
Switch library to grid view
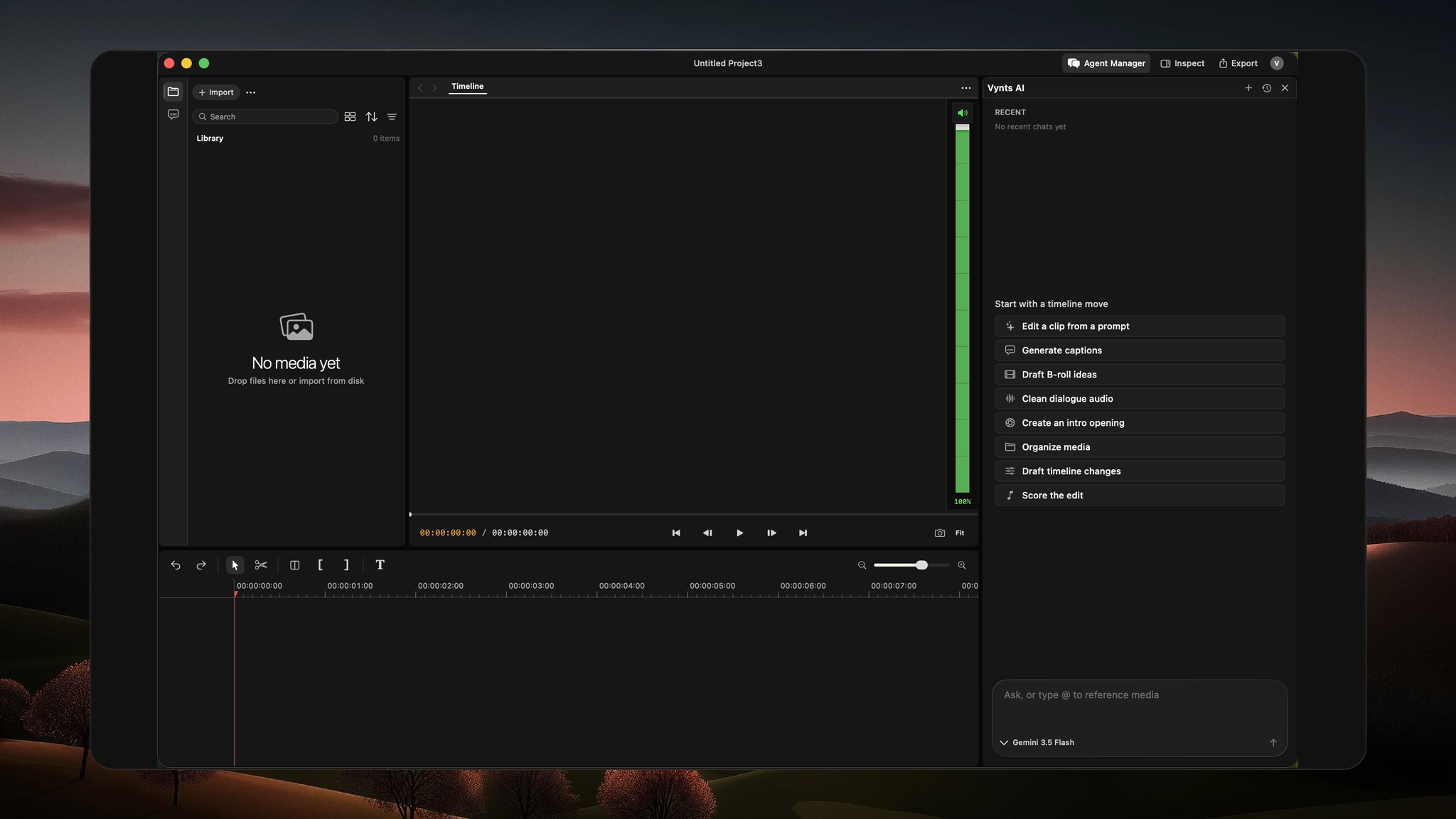(350, 117)
